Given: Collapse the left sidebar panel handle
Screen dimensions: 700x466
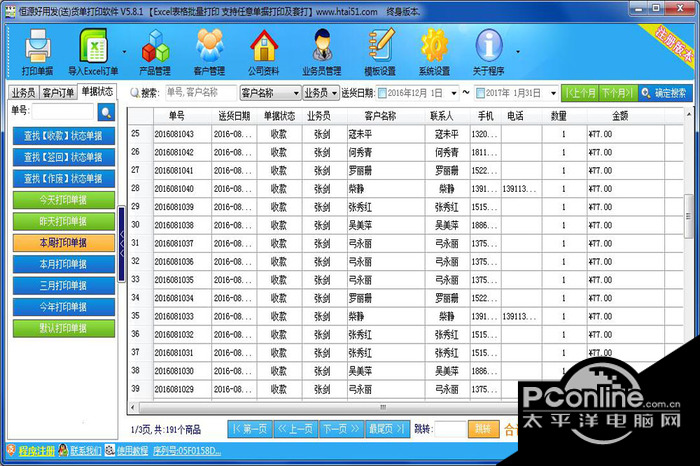Looking at the screenshot, I should click(121, 244).
